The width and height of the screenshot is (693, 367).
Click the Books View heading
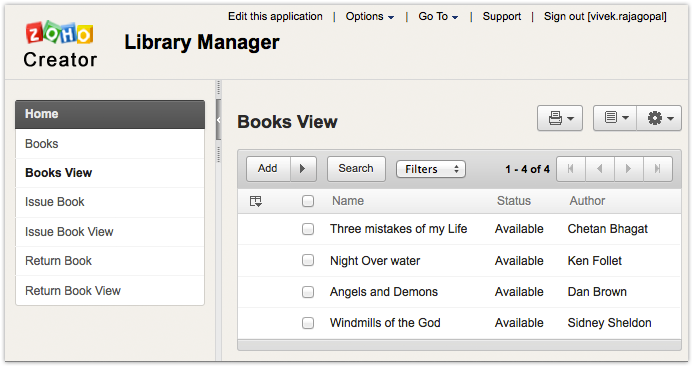287,122
